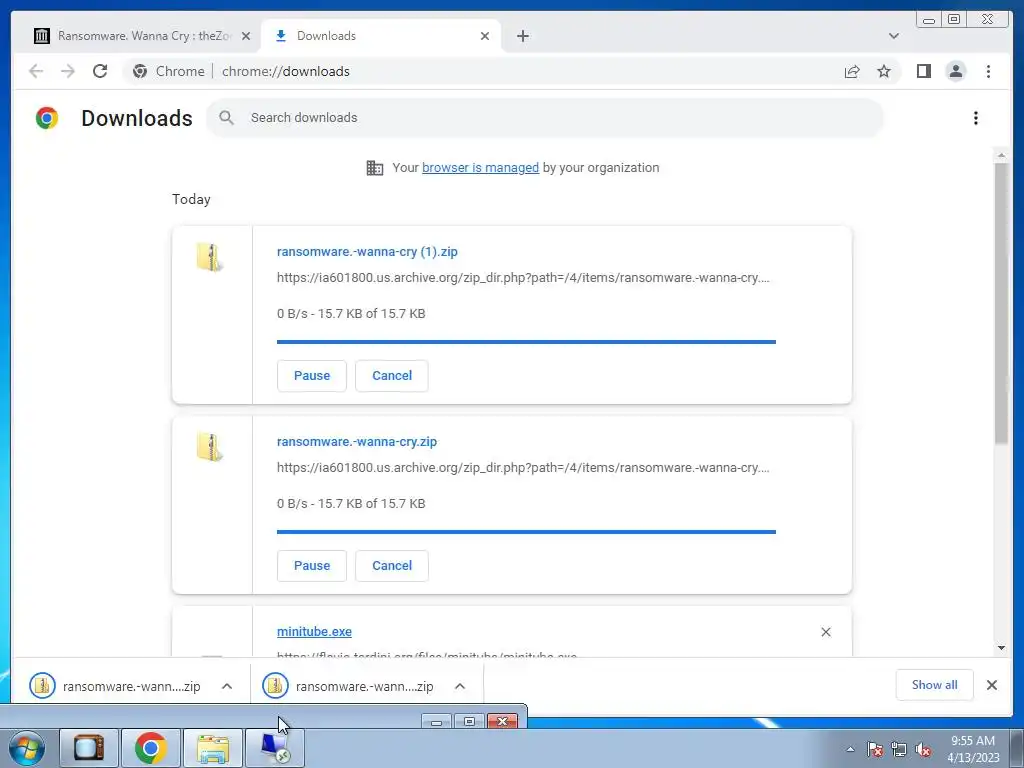Open the minitube.exe download link

[314, 632]
